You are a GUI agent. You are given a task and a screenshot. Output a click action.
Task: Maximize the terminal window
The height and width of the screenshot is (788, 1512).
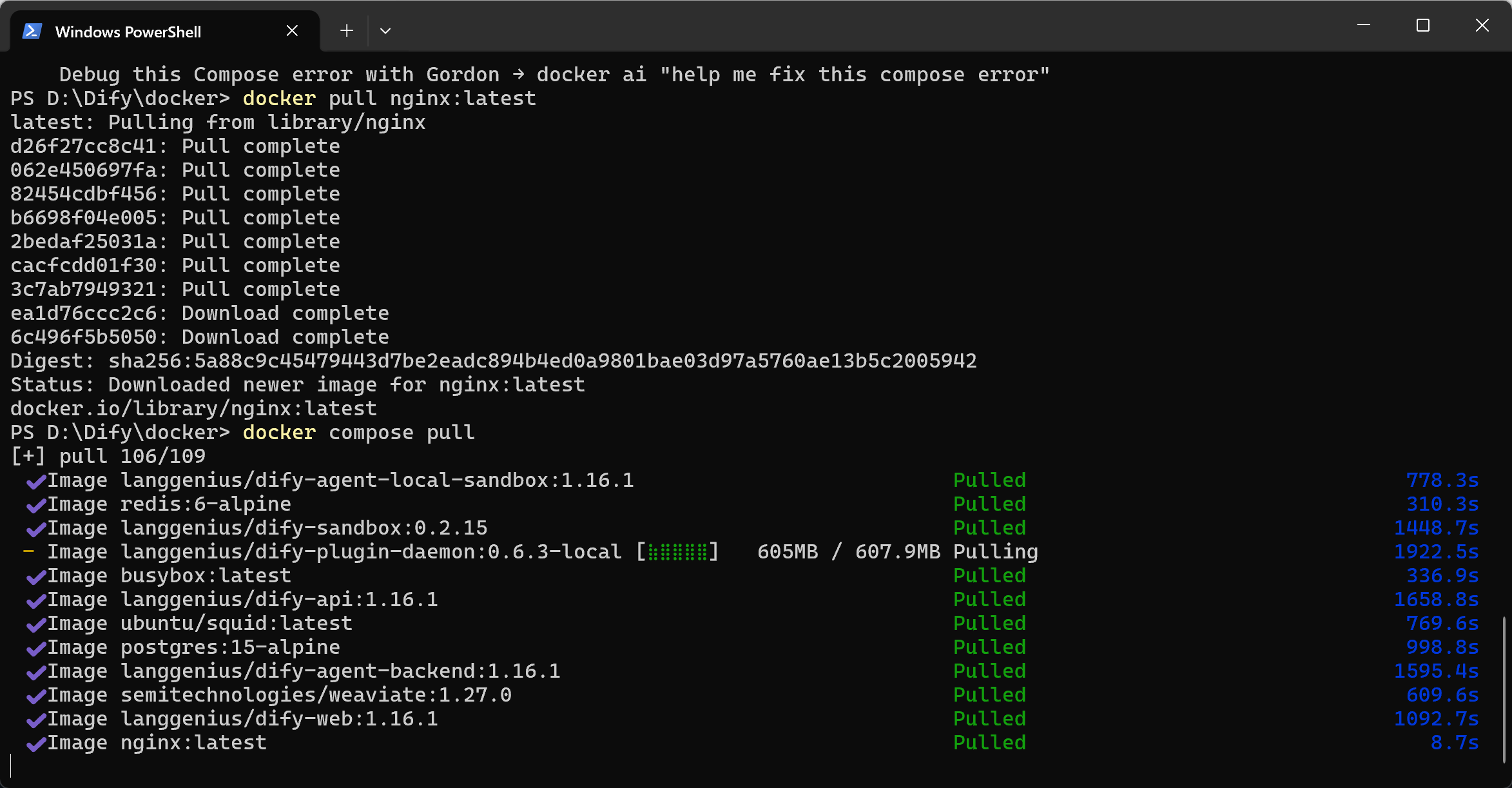click(x=1423, y=25)
